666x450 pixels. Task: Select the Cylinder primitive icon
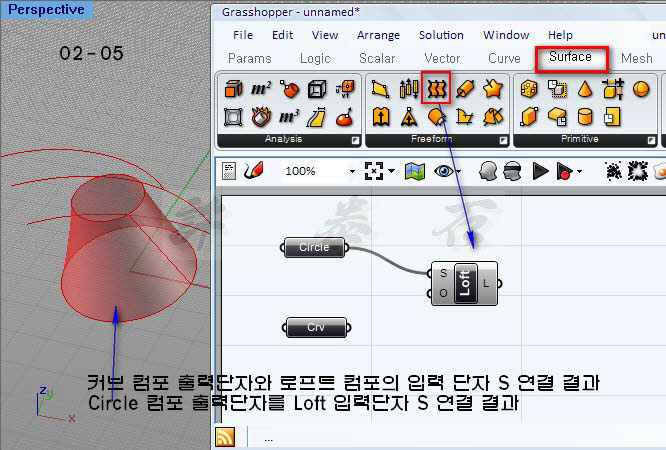point(585,116)
